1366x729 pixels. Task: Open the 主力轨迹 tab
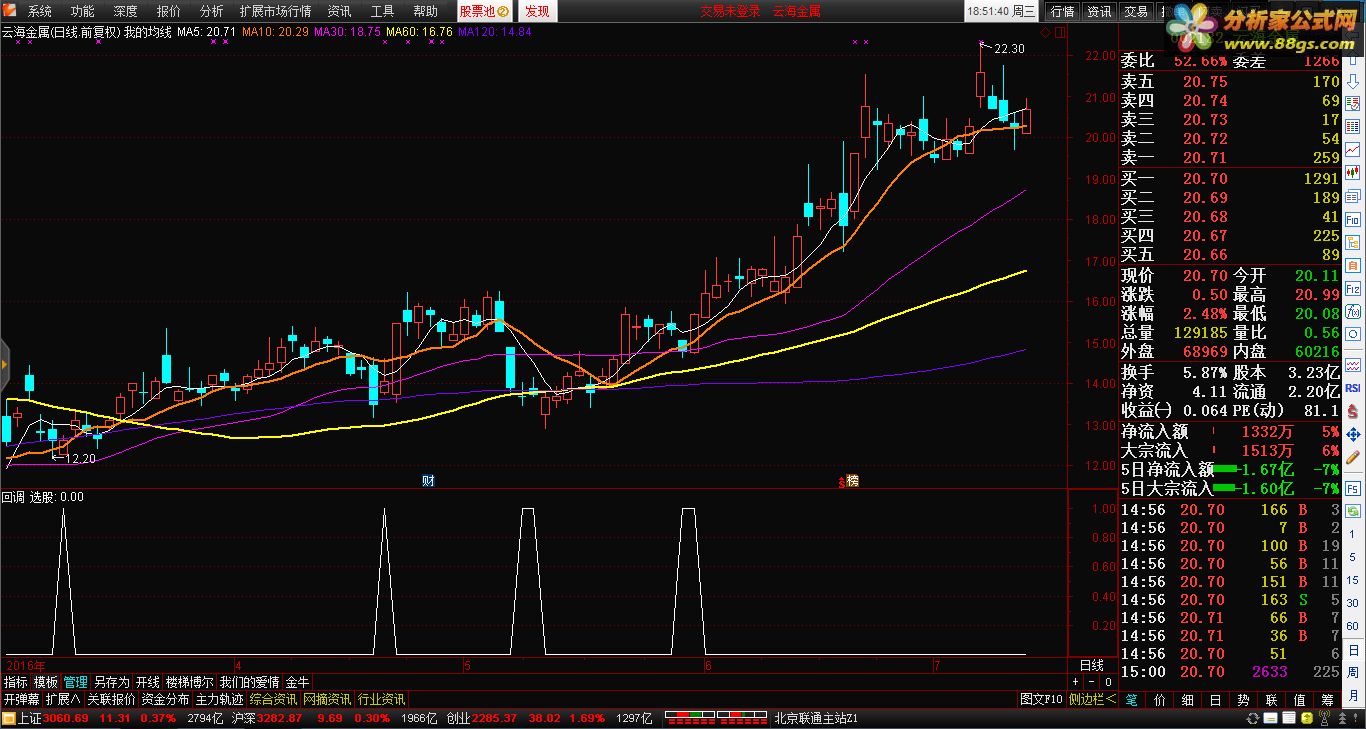219,699
